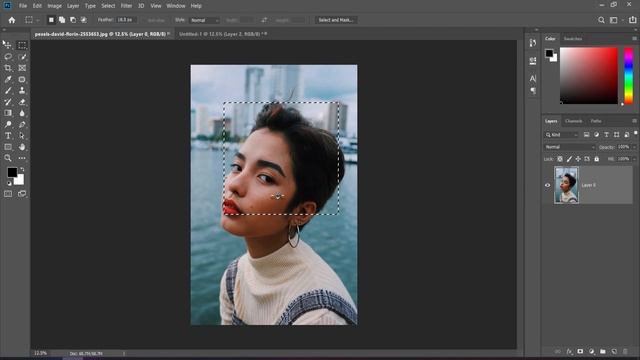Toggle Lock position
This screenshot has height=360, width=640.
578,159
